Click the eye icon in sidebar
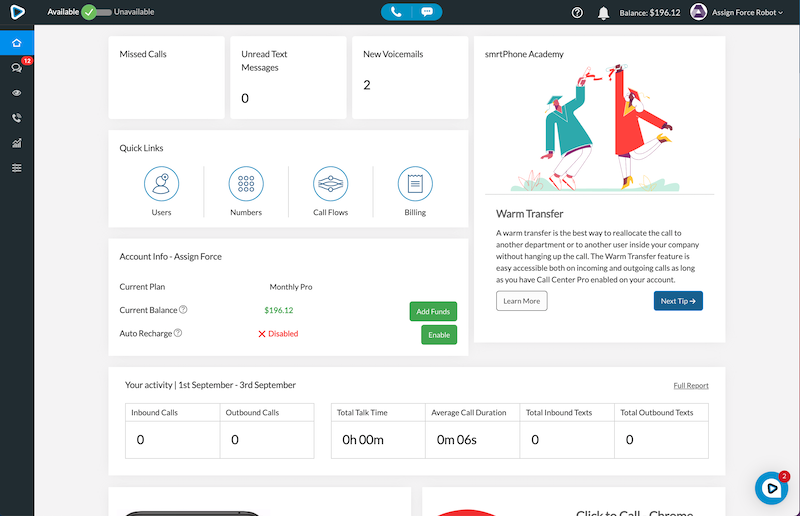This screenshot has height=516, width=800. (x=16, y=93)
